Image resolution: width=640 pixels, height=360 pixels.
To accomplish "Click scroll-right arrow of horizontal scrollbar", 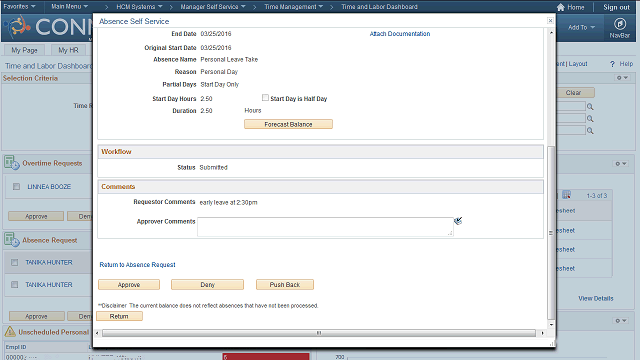I will pyautogui.click(x=542, y=333).
